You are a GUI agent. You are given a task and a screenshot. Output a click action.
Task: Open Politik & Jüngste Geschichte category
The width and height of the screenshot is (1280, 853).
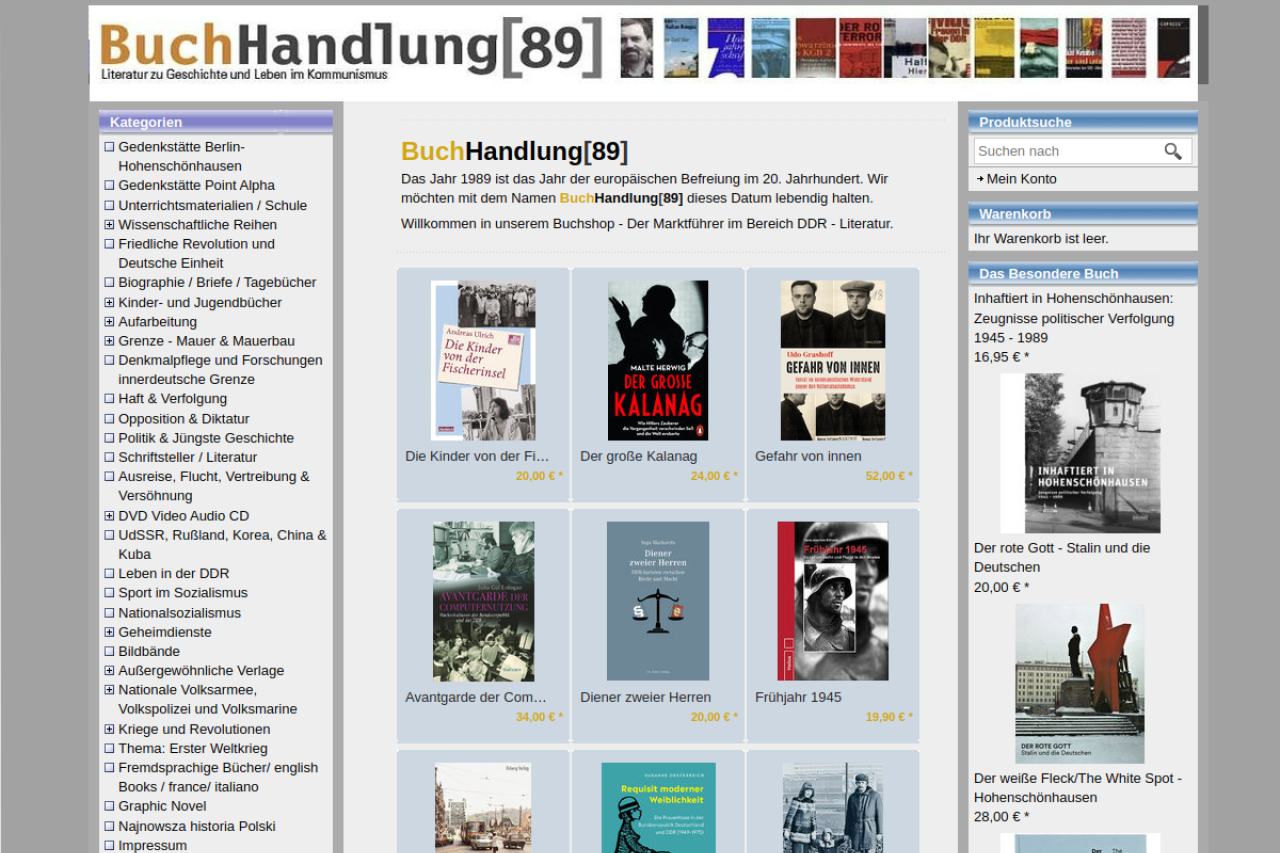tap(206, 438)
